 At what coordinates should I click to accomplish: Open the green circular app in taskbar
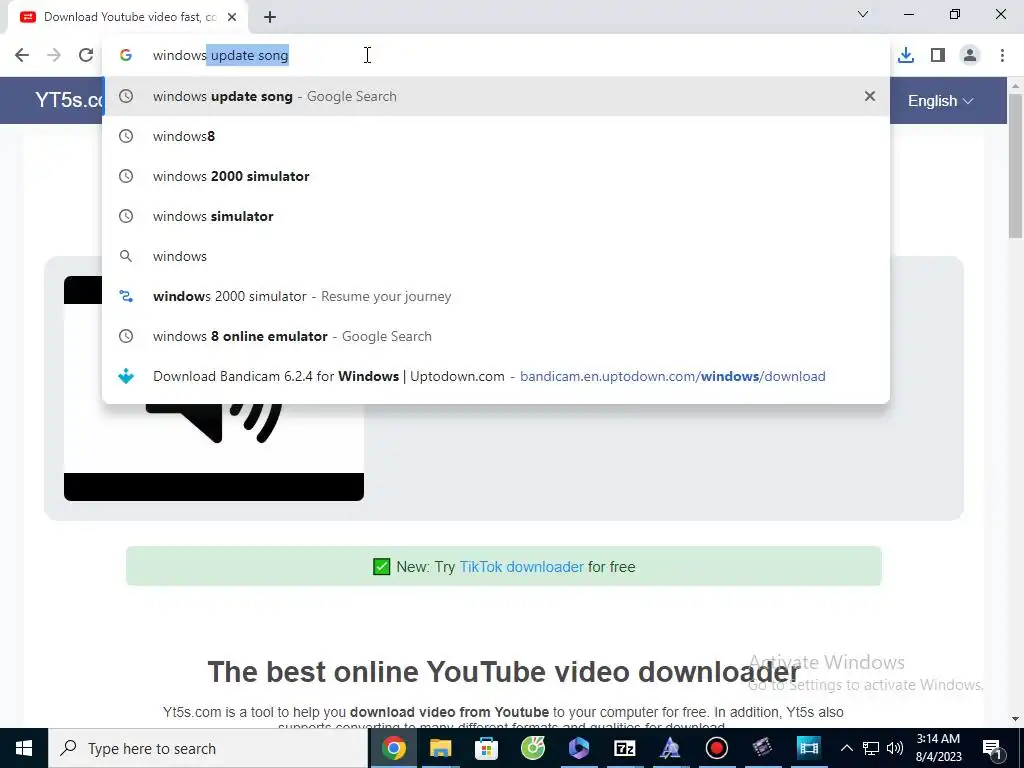[533, 748]
